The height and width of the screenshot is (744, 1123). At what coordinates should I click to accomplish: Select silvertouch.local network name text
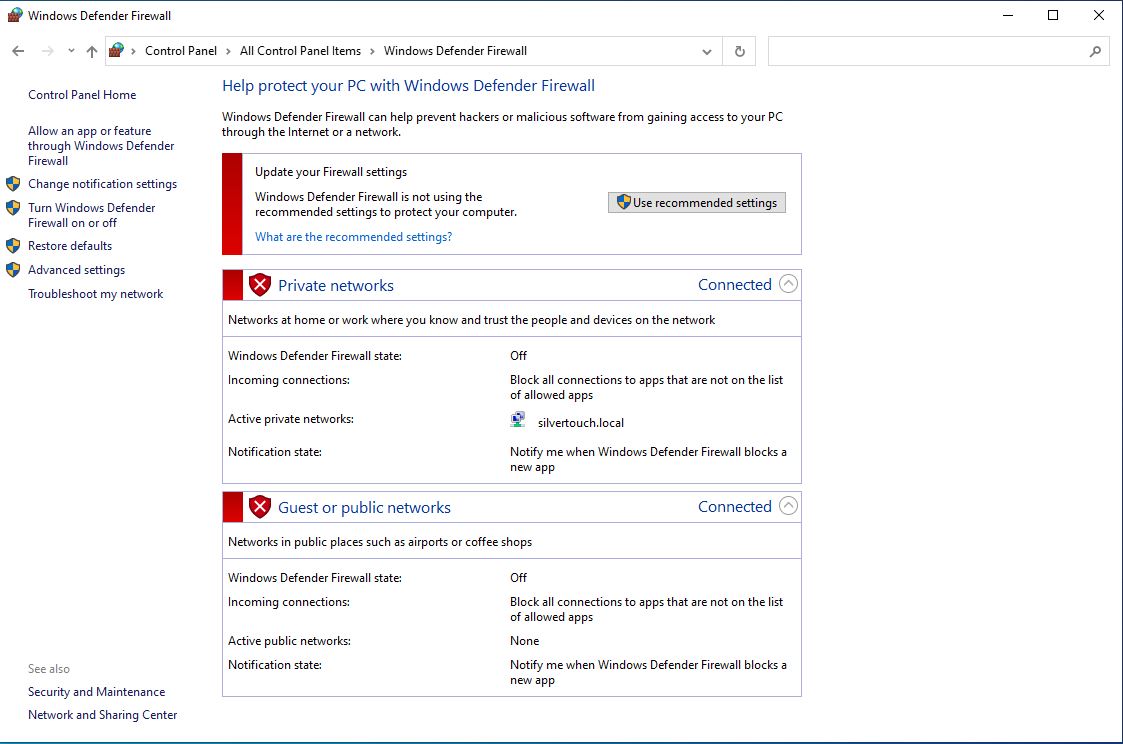click(581, 423)
